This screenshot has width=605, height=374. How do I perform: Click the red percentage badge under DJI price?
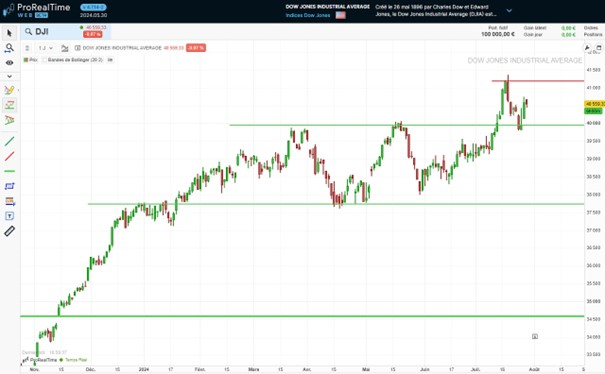point(93,34)
